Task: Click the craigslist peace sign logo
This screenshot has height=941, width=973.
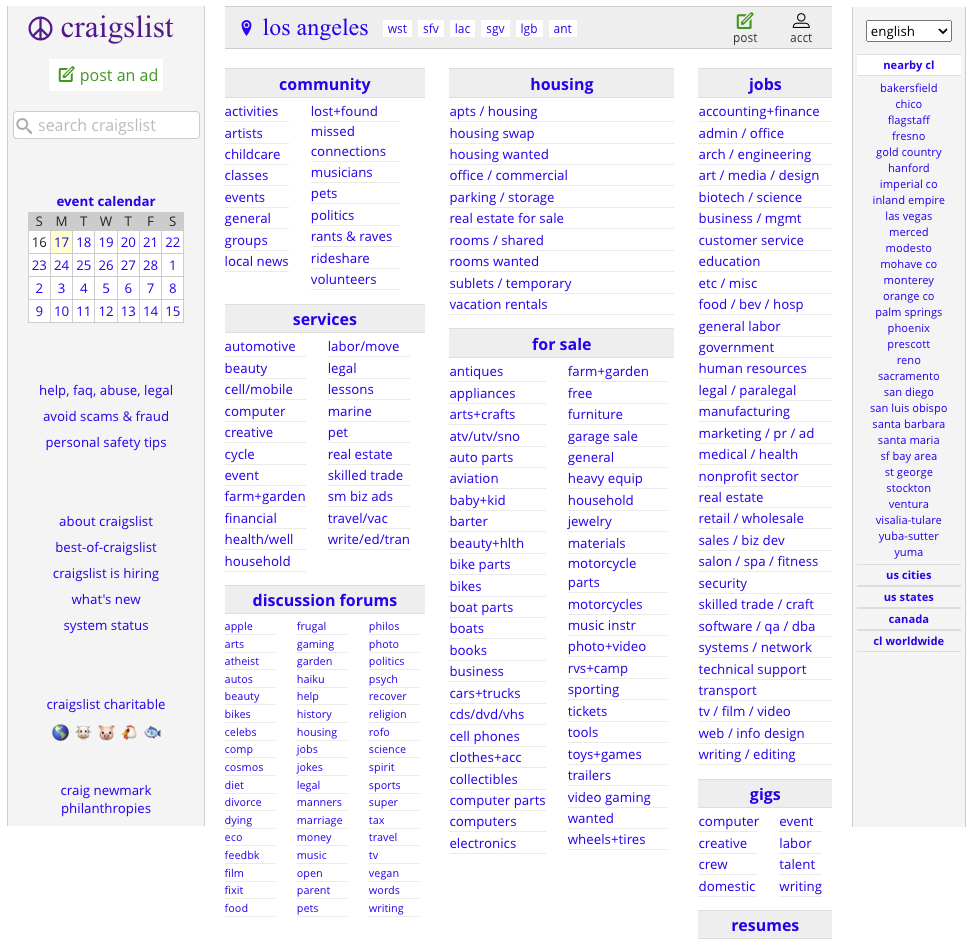Action: coord(40,29)
